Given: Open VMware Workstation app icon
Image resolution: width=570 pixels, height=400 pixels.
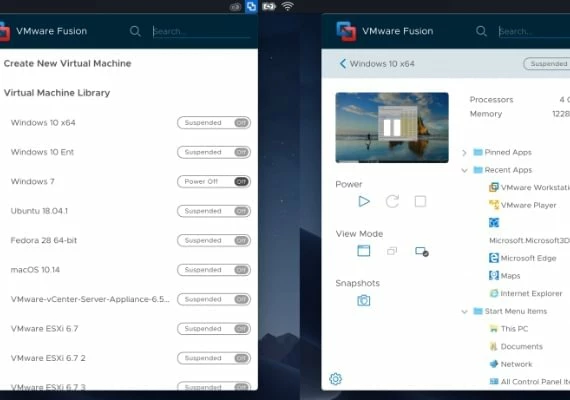Looking at the screenshot, I should pos(494,187).
